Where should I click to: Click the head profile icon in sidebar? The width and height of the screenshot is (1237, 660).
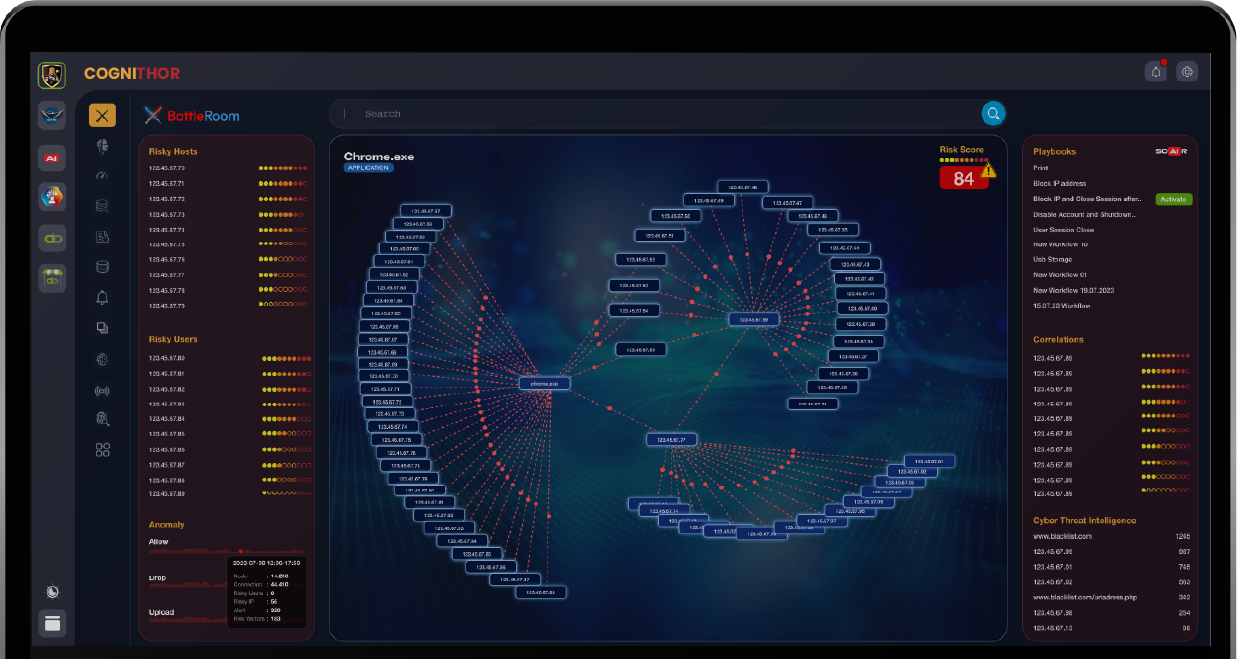(102, 146)
